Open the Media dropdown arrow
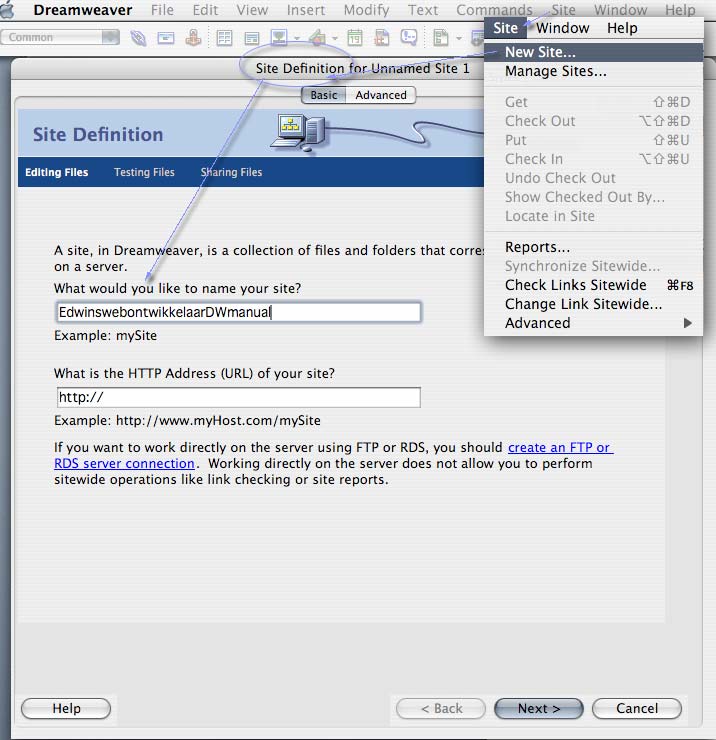 pos(335,38)
